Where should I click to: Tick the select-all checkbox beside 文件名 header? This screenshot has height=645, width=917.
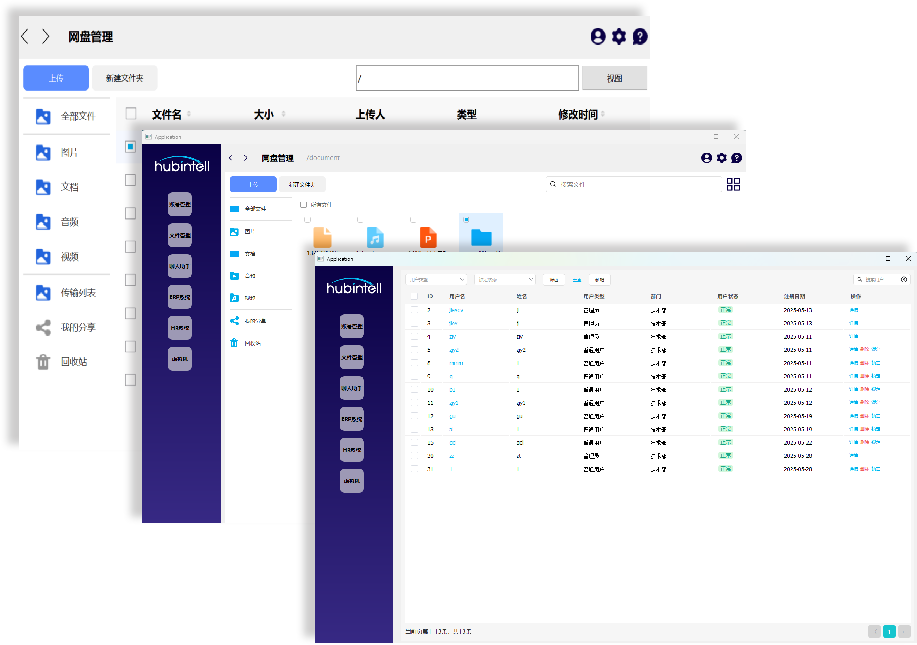[130, 115]
